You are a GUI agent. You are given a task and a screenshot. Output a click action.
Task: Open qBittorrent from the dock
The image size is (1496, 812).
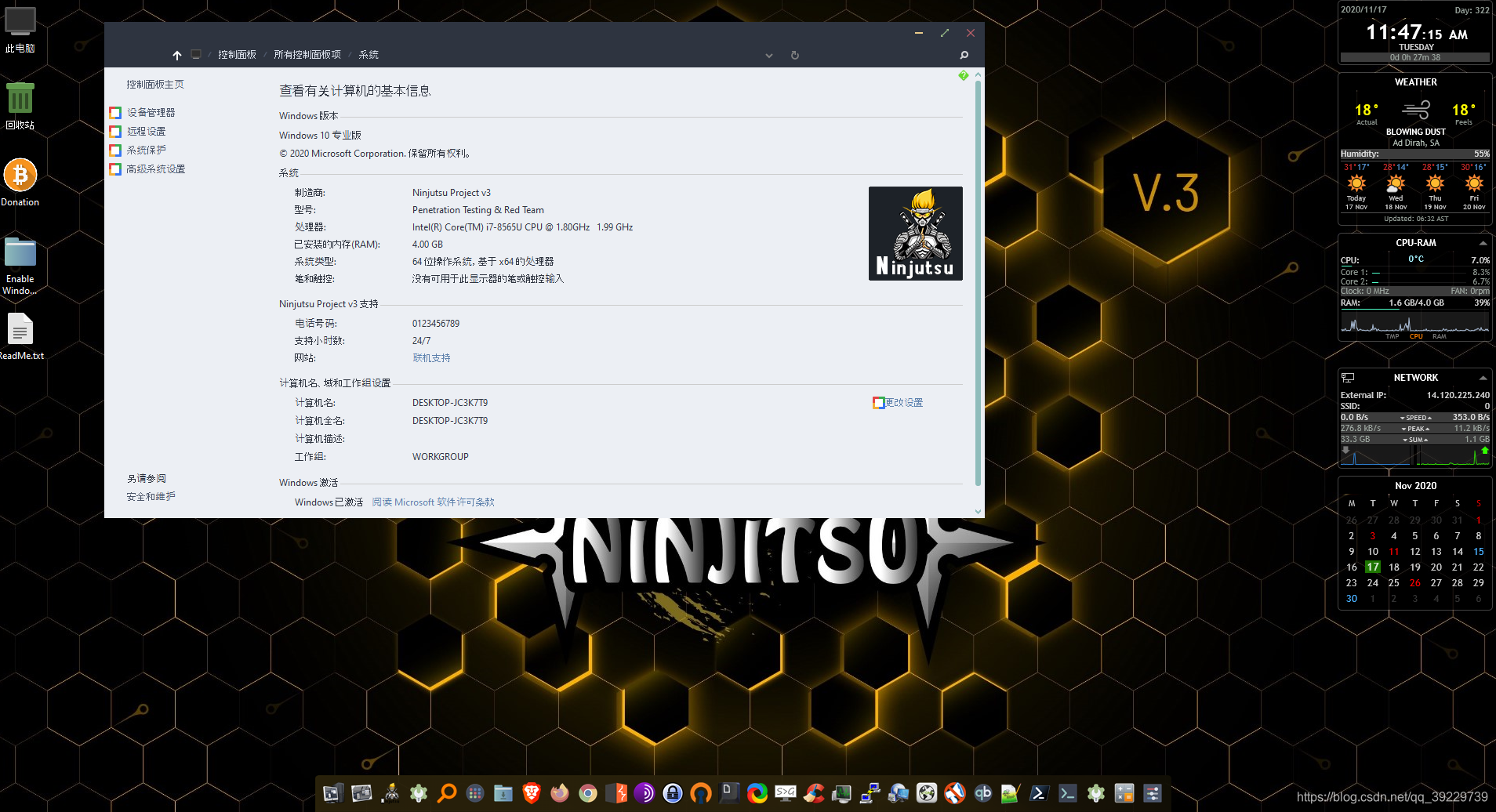click(x=983, y=793)
